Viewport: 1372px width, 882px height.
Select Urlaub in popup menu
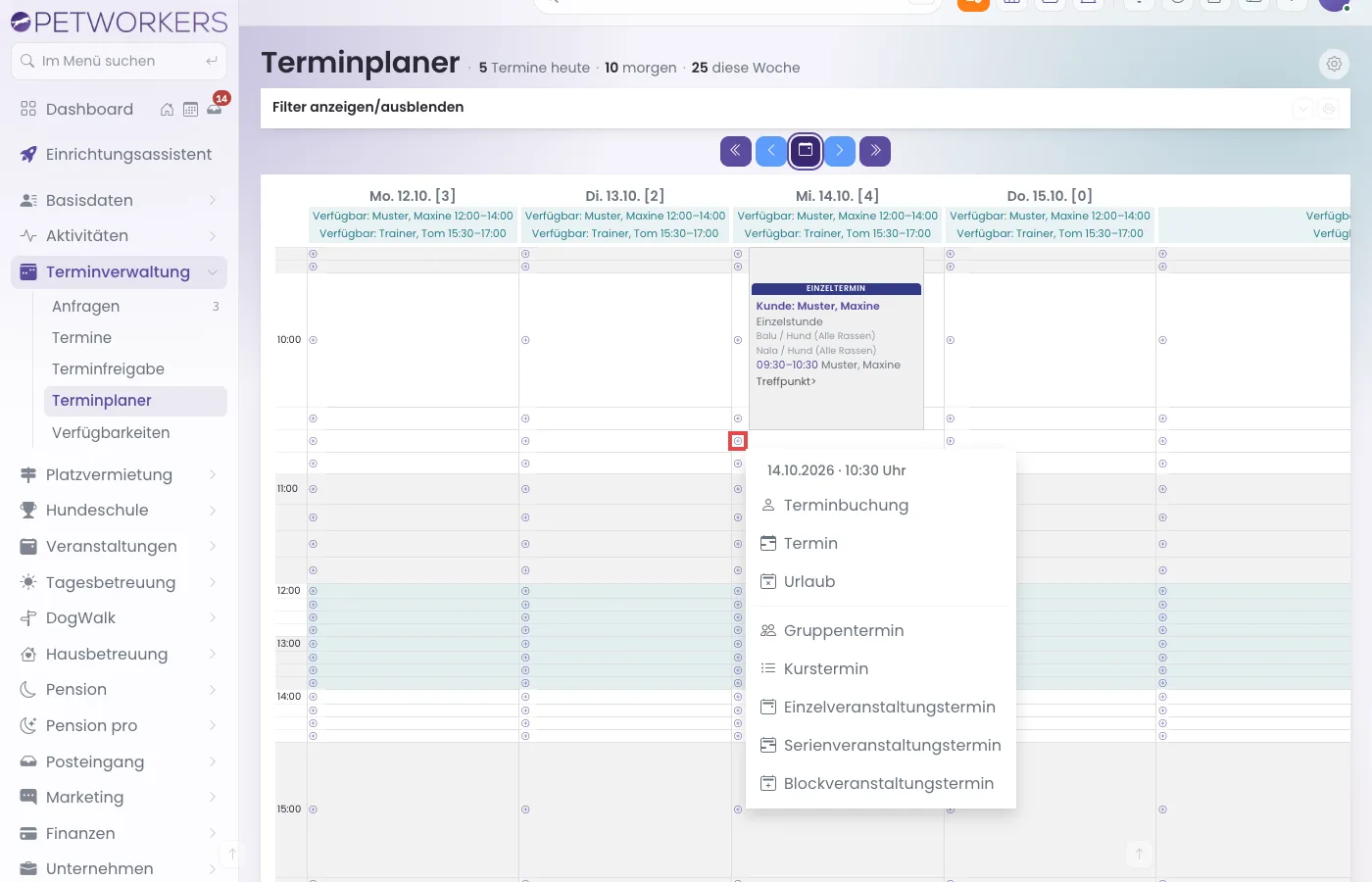(880, 581)
